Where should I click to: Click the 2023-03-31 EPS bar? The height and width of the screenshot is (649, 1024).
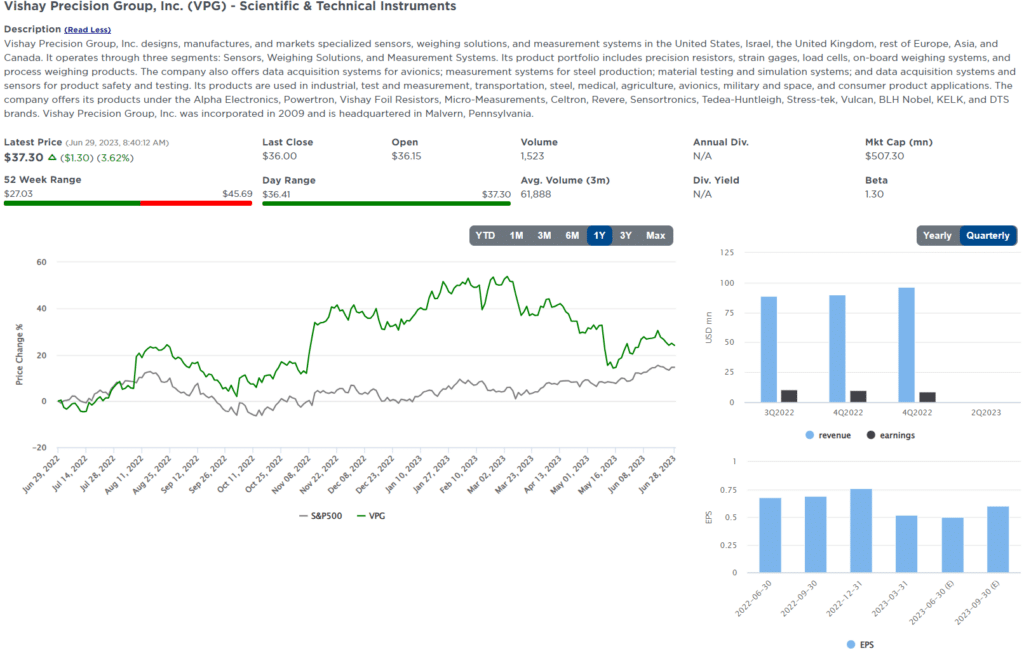(x=906, y=545)
